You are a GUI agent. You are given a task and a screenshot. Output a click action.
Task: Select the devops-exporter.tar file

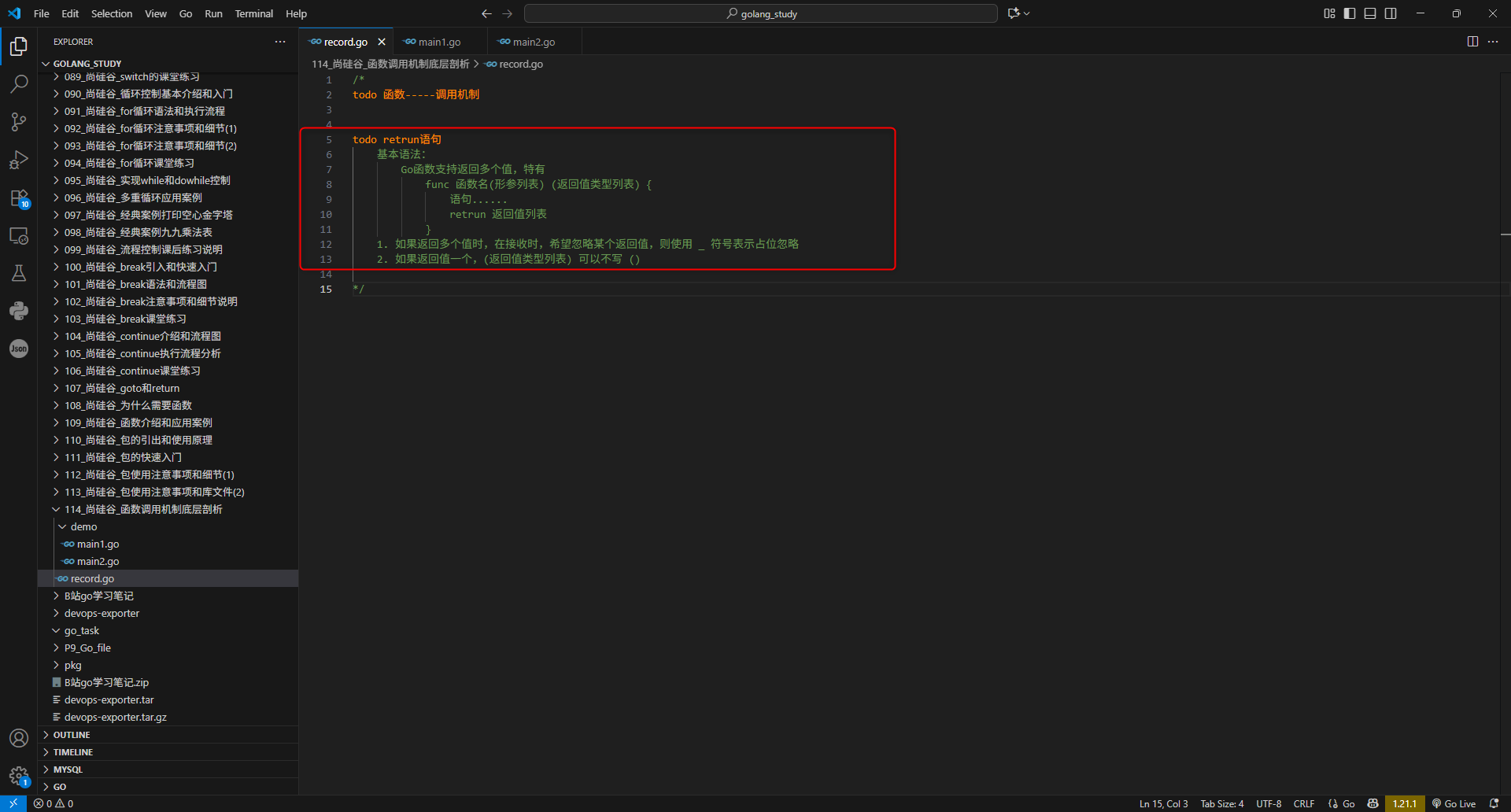click(x=168, y=699)
